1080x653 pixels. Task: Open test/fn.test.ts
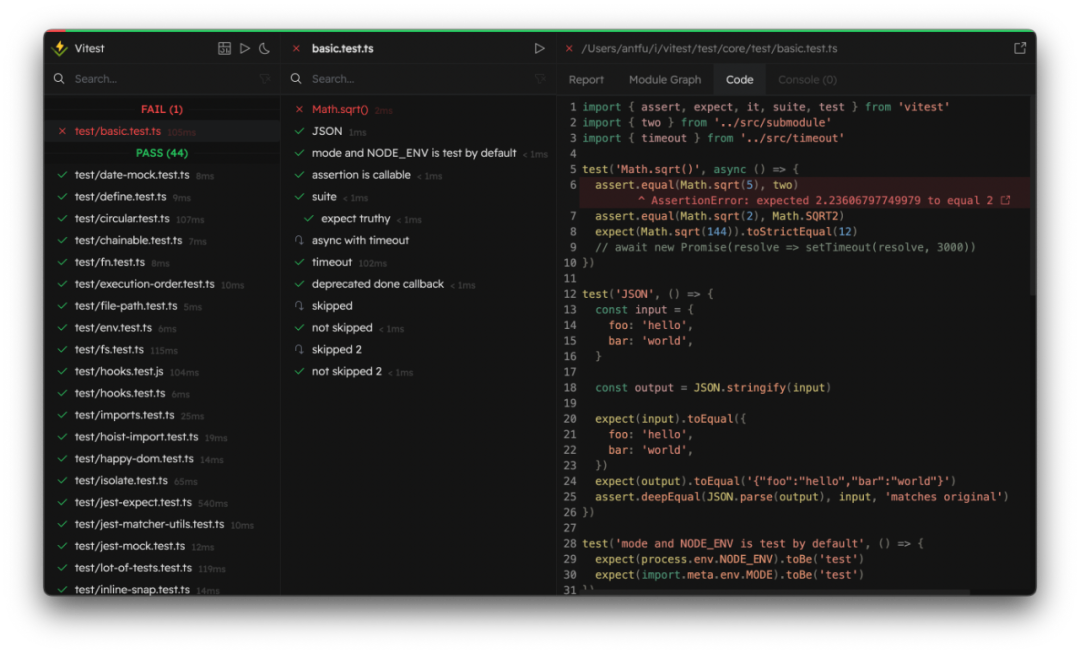pos(162,262)
